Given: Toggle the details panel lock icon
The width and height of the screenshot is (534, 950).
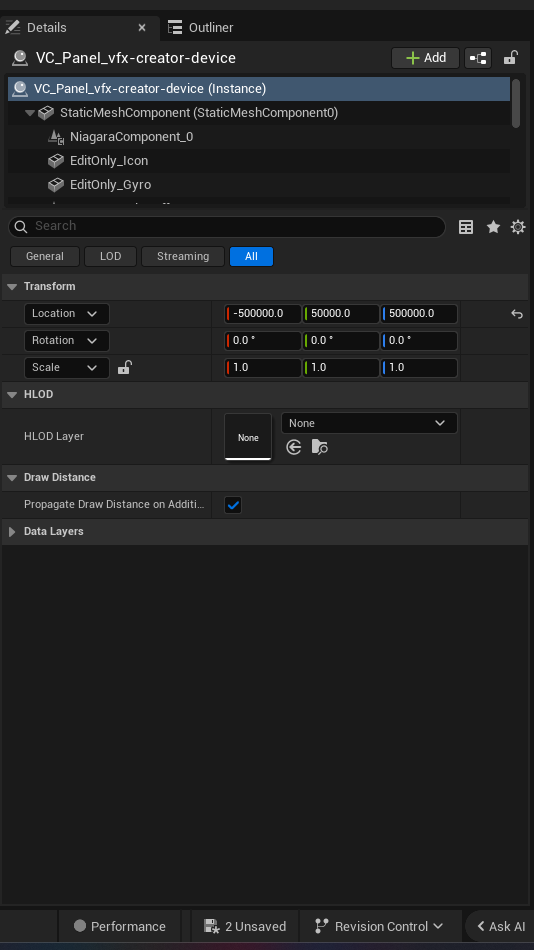Looking at the screenshot, I should pos(510,58).
